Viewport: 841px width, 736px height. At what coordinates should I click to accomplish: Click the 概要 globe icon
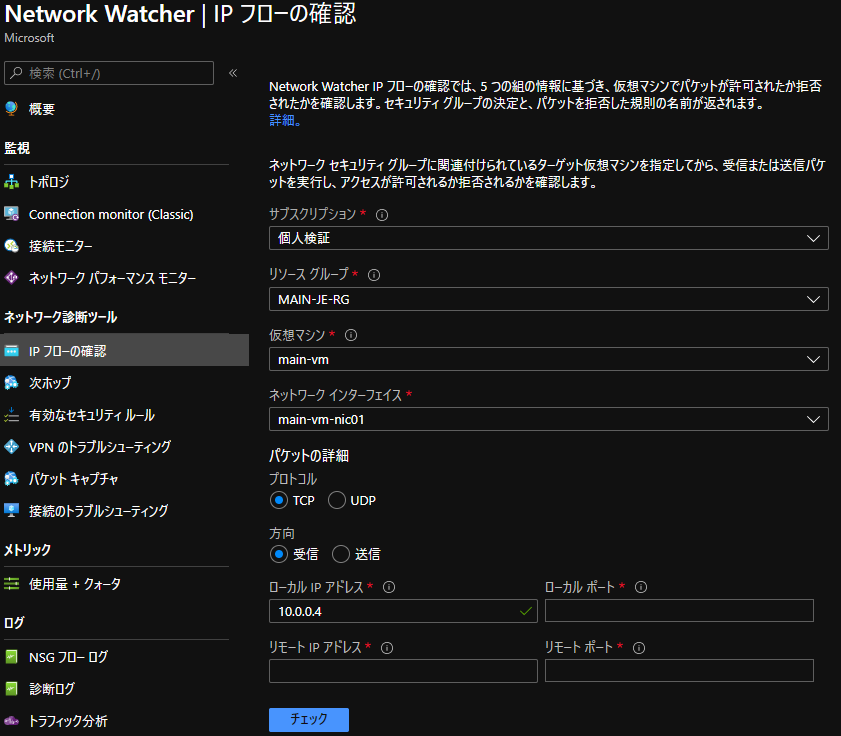(11, 109)
